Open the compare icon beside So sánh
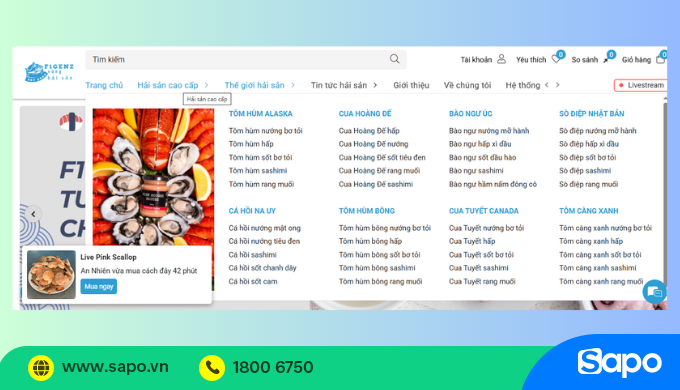 606,60
